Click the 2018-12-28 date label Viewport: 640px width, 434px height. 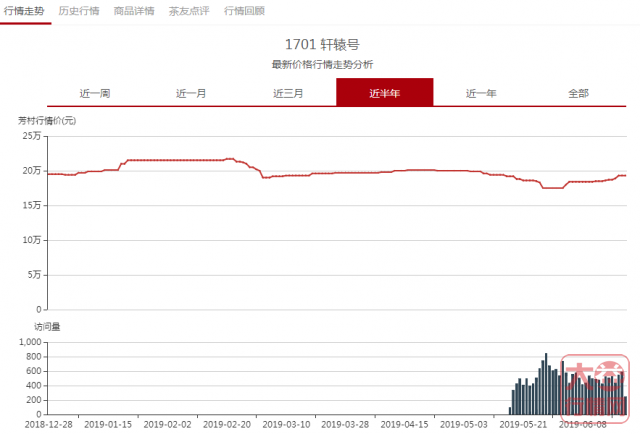pos(49,425)
